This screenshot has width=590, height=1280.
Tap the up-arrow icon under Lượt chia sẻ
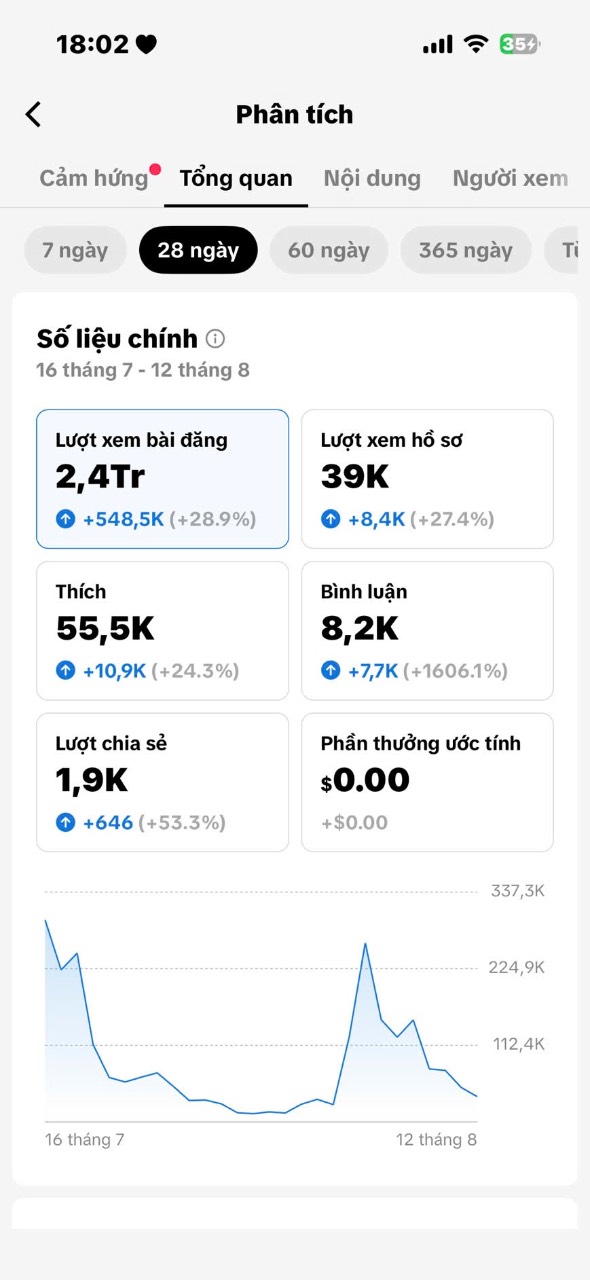[66, 823]
